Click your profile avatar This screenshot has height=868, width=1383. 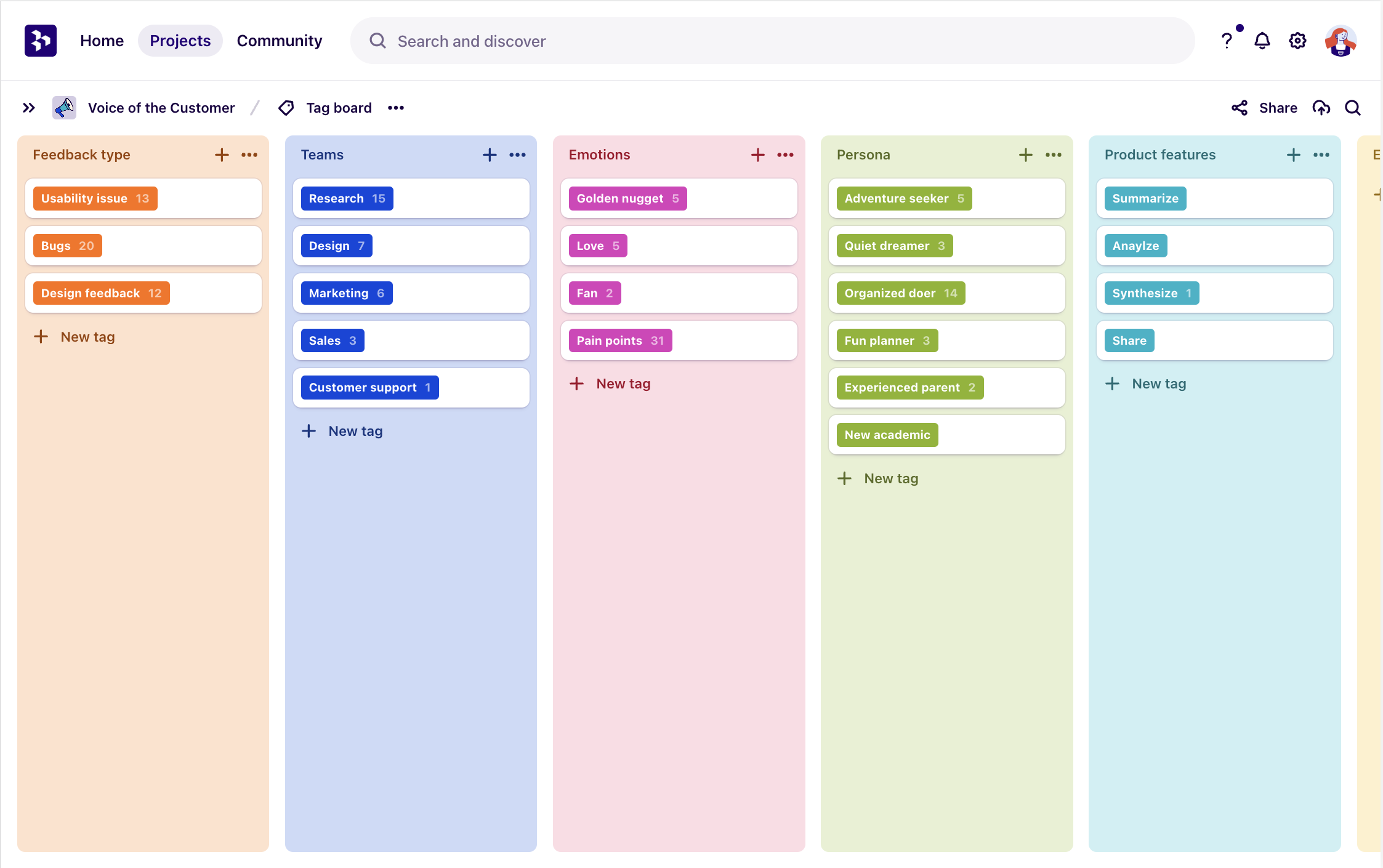coord(1341,41)
